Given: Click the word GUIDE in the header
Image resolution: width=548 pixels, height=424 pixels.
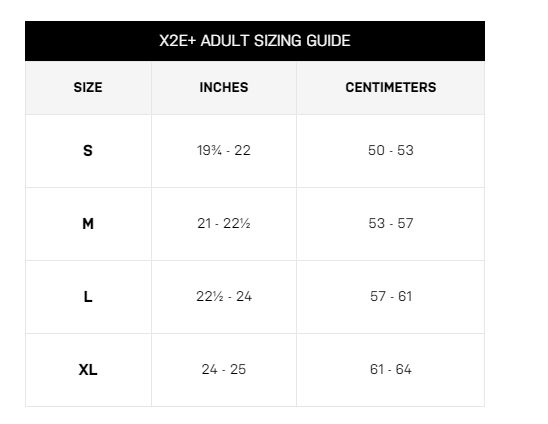Looking at the screenshot, I should click(x=328, y=41).
